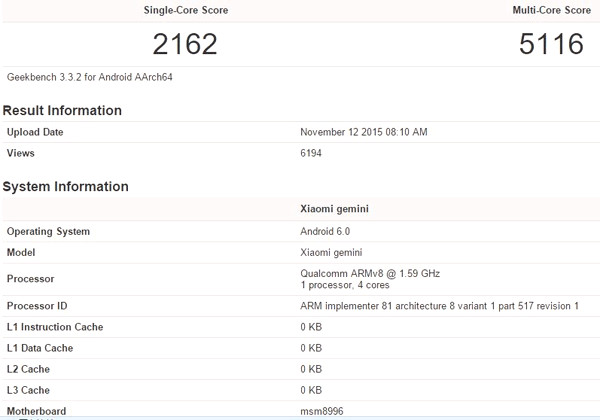This screenshot has height=420, width=600.
Task: Click the November 12 2015 upload date value
Action: pyautogui.click(x=364, y=132)
